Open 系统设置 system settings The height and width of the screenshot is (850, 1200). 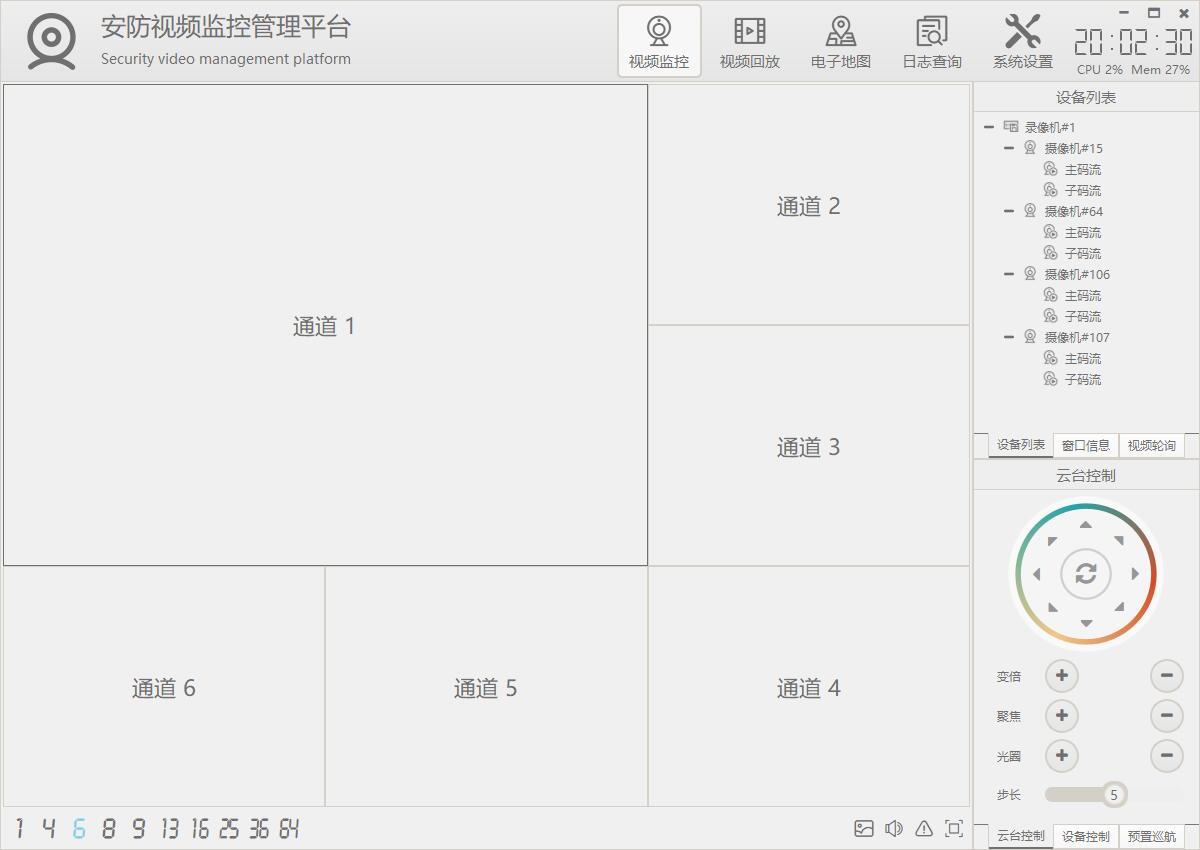coord(1022,42)
